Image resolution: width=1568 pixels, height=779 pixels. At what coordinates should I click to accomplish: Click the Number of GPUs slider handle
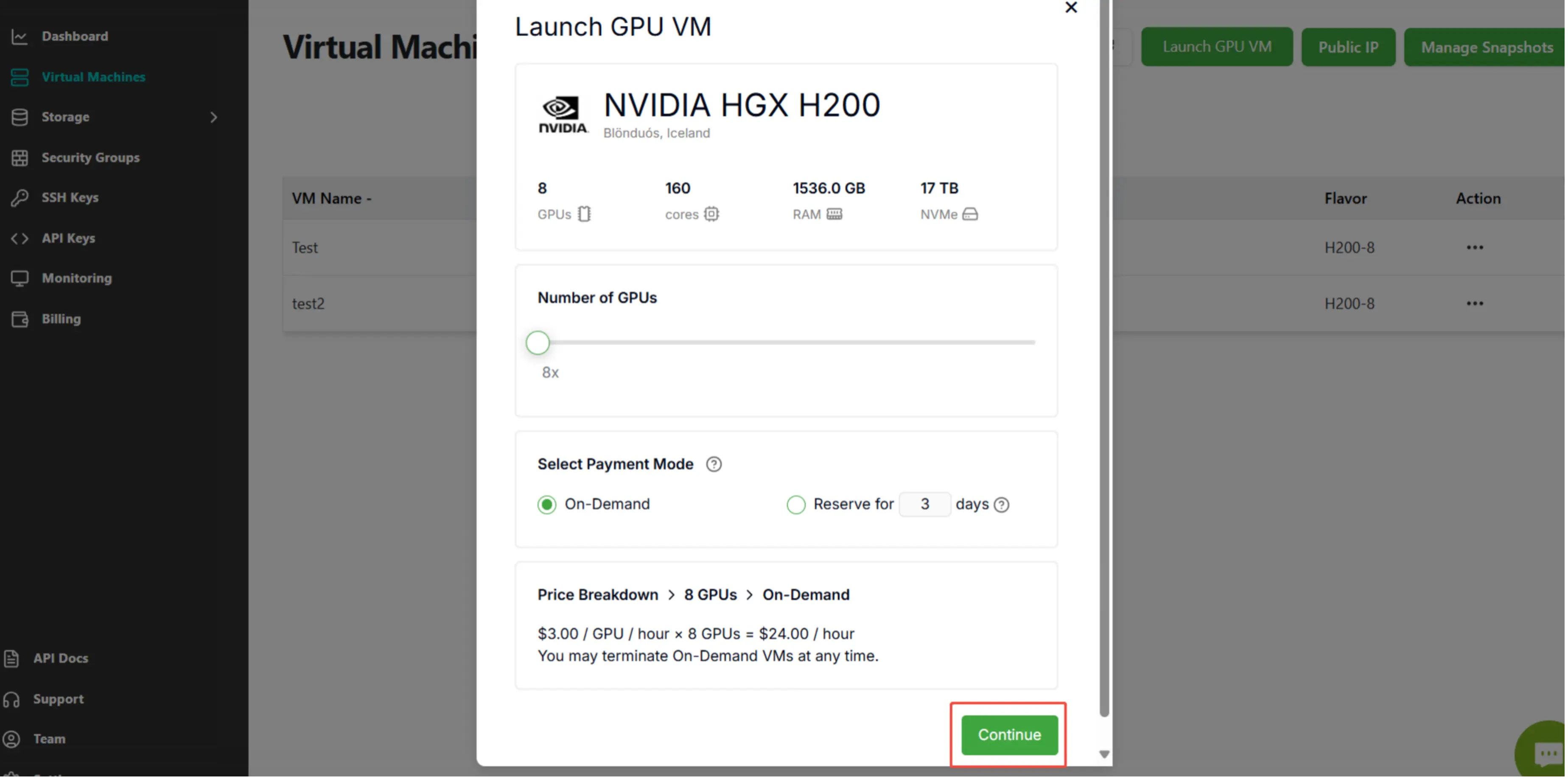click(x=538, y=343)
